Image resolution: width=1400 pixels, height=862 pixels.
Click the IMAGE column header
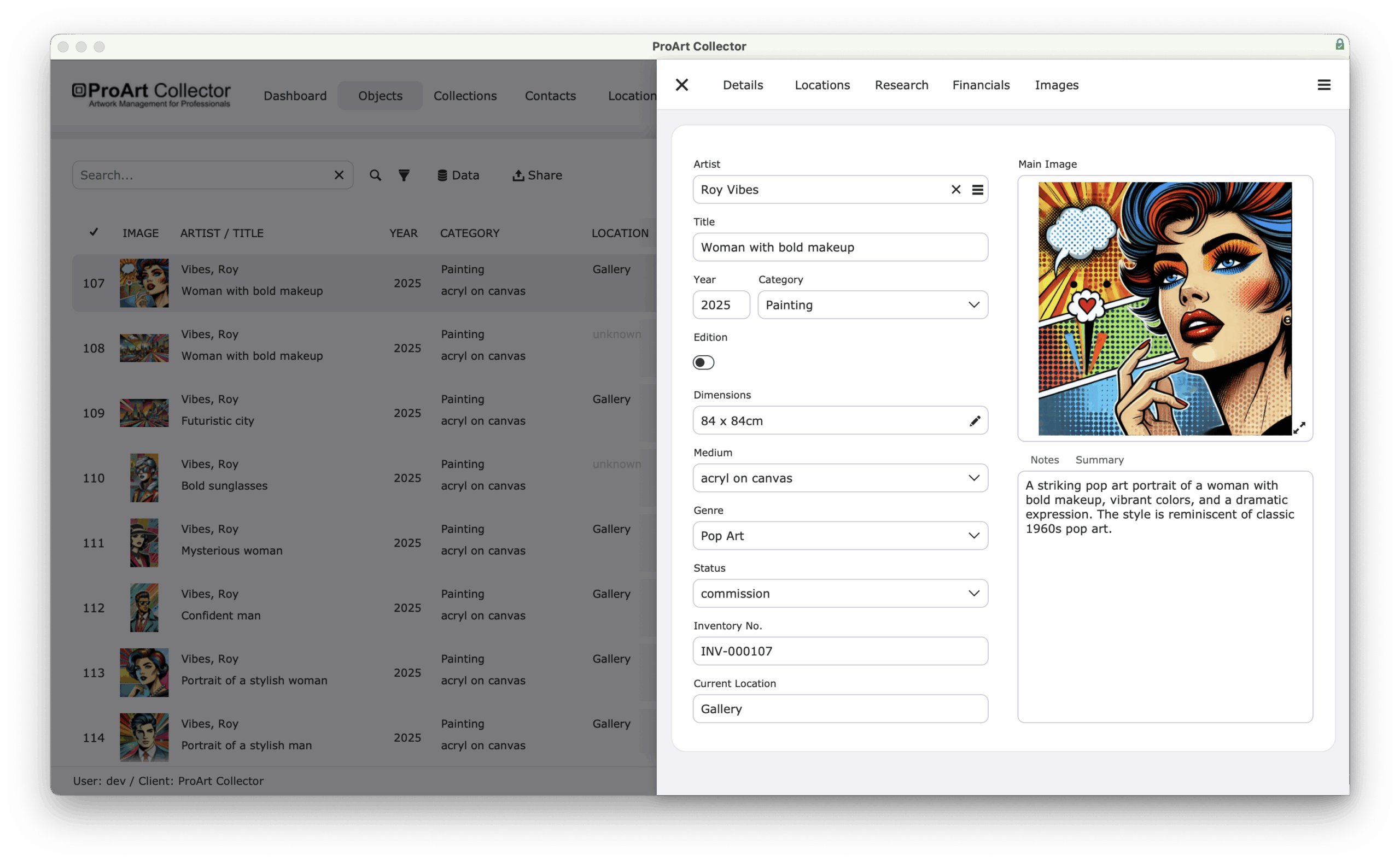pos(141,233)
